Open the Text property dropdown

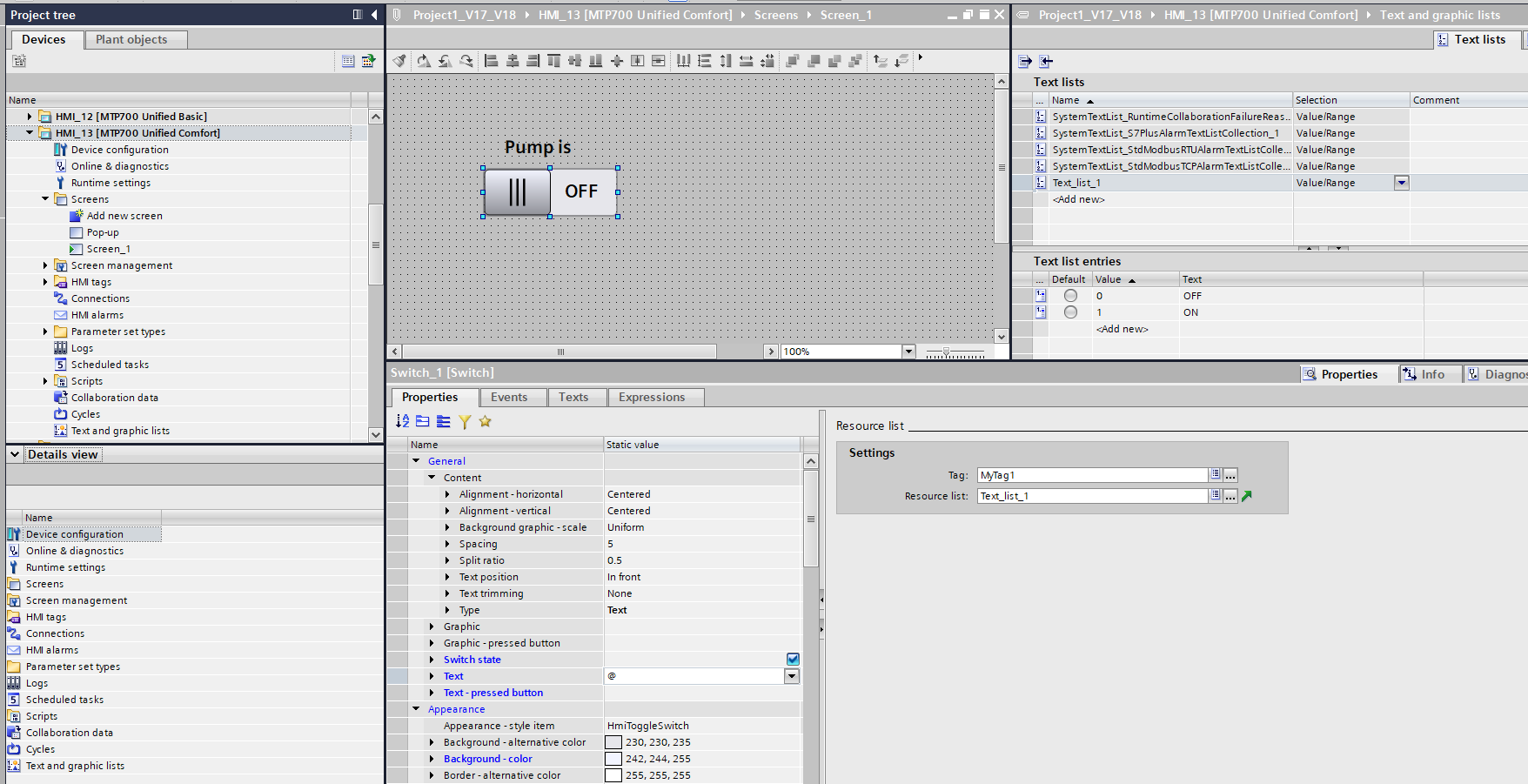792,676
